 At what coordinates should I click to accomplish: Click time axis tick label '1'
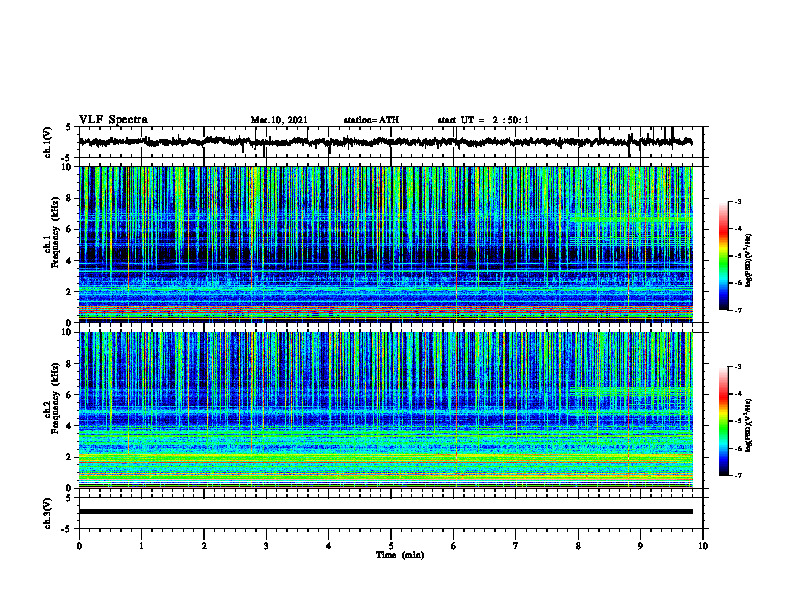pos(141,546)
